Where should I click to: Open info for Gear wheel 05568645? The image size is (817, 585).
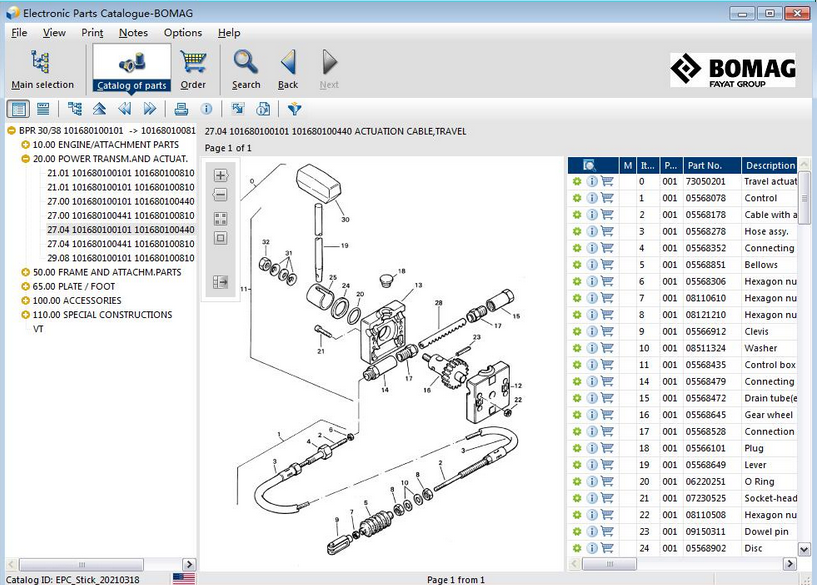(x=592, y=415)
